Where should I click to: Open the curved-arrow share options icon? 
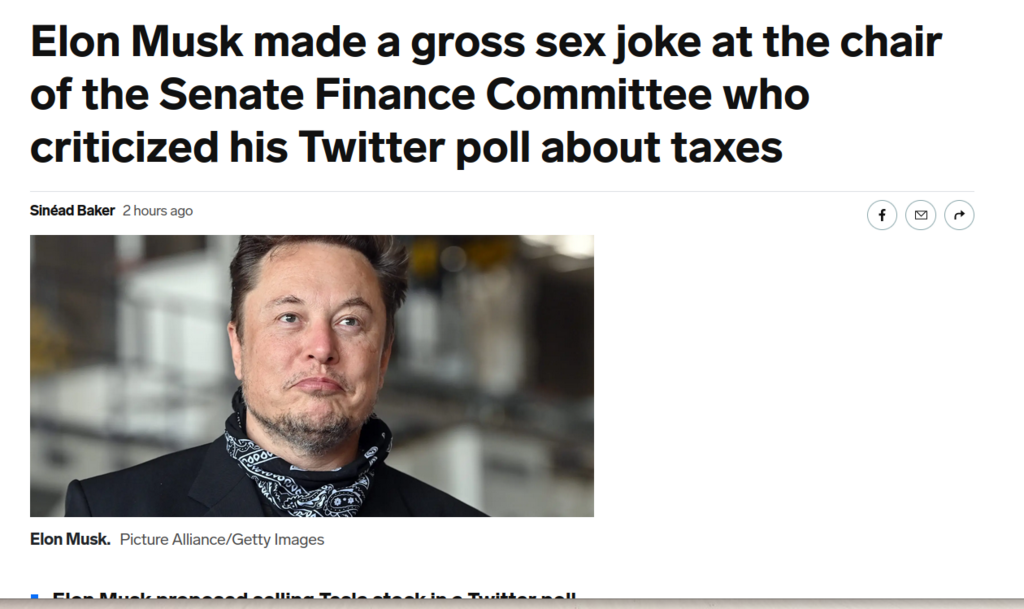pyautogui.click(x=959, y=215)
